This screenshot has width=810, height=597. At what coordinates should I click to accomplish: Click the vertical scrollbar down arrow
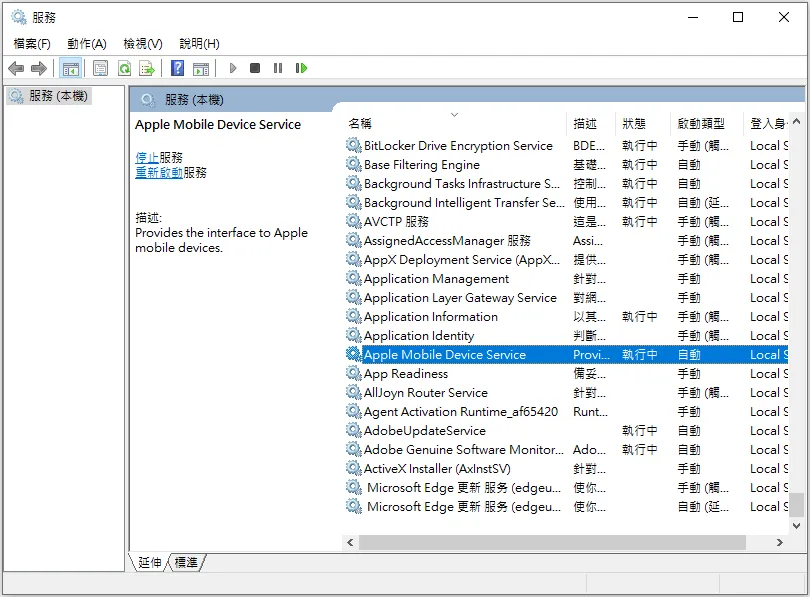coord(797,526)
